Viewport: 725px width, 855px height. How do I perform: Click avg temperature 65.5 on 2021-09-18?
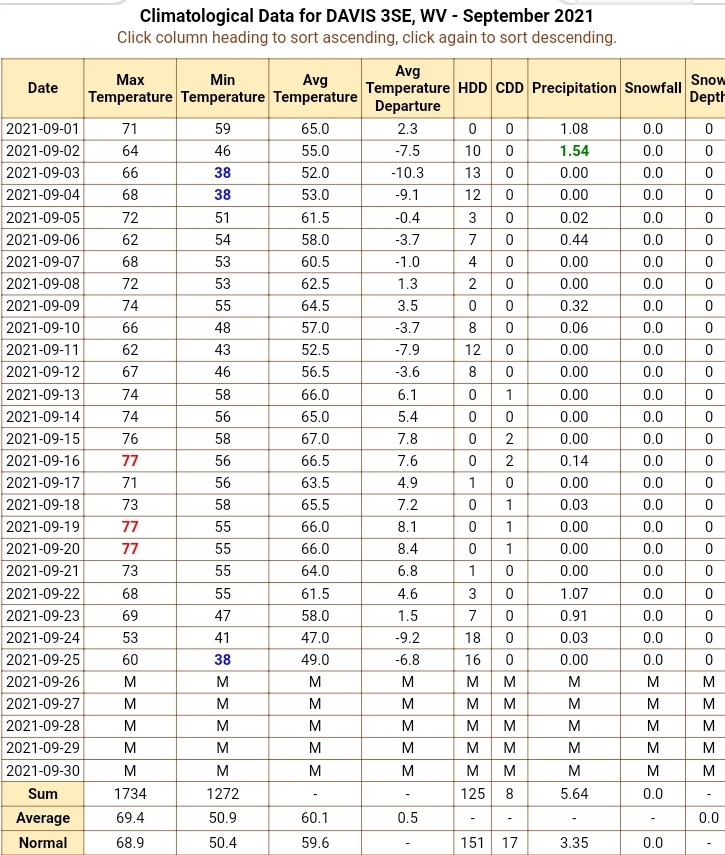pyautogui.click(x=315, y=504)
